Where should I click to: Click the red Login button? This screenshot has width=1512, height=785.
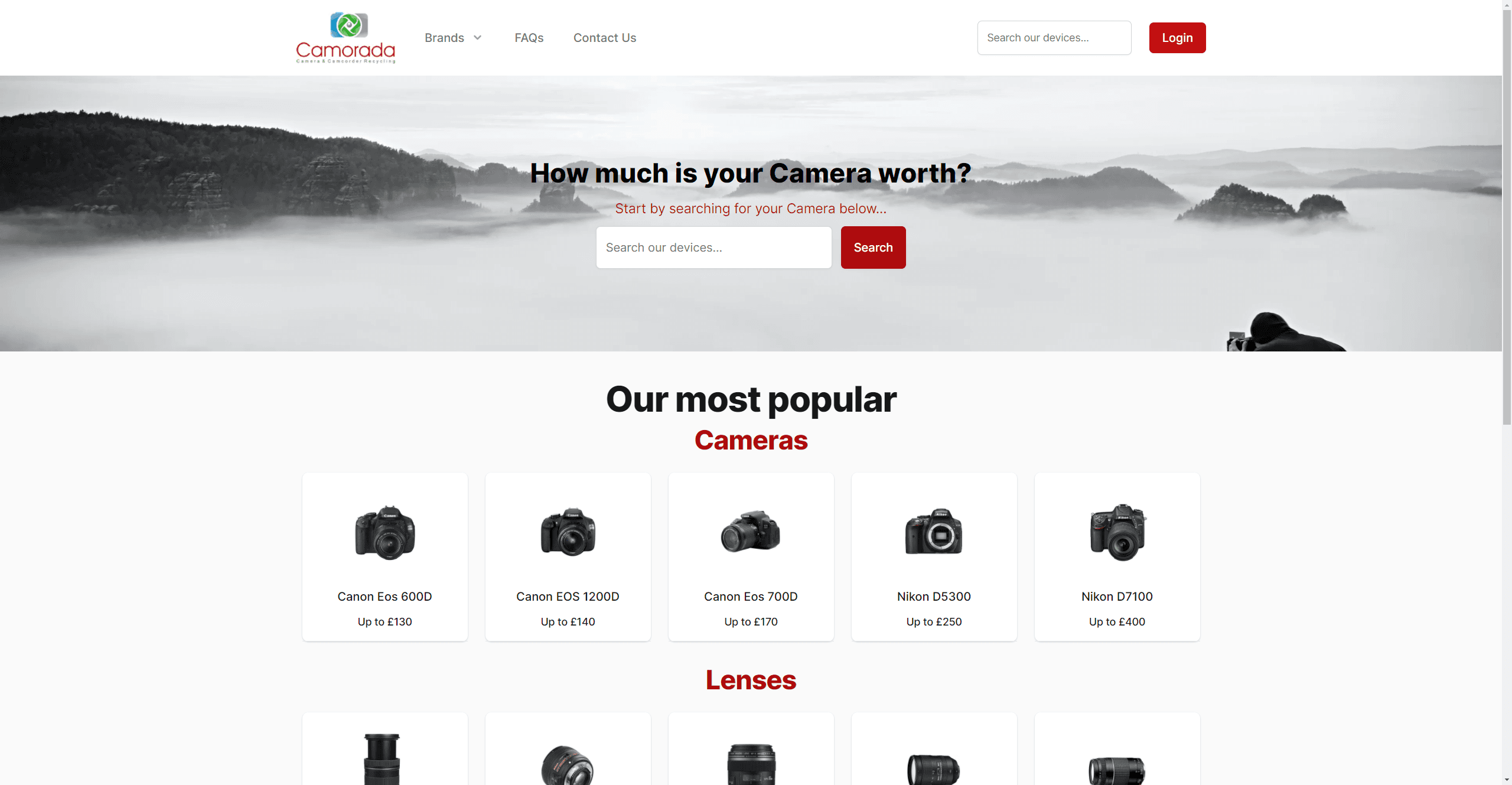(x=1177, y=38)
